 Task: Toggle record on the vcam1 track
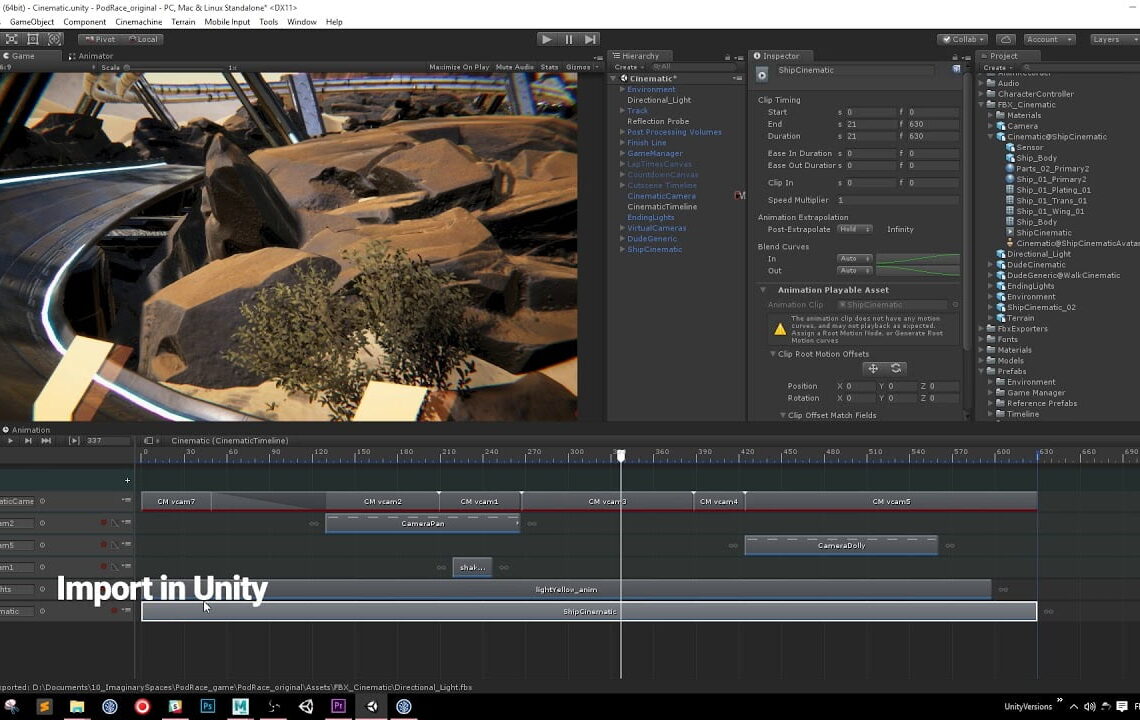point(103,567)
